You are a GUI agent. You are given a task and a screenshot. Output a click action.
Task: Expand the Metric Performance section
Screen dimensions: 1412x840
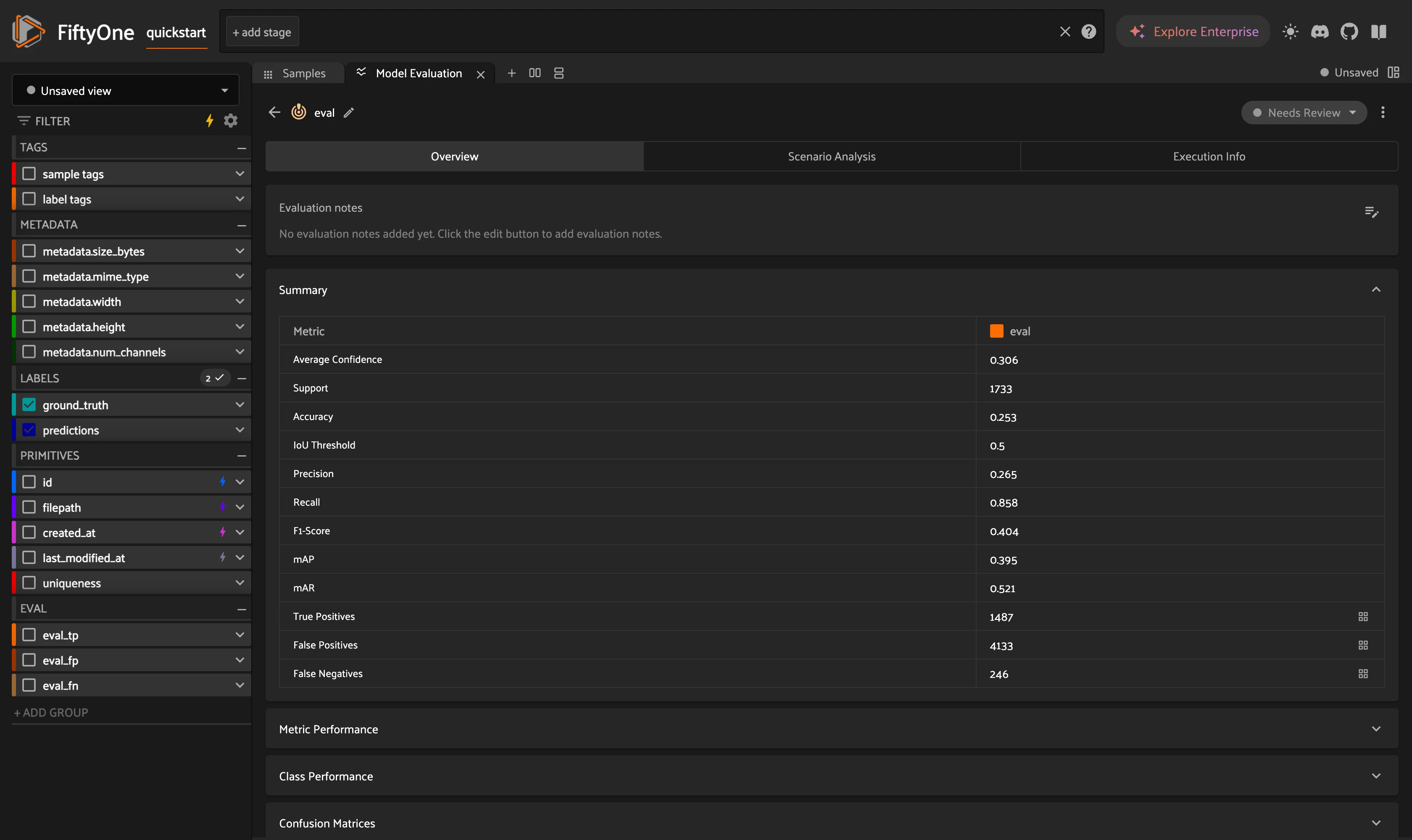click(832, 729)
